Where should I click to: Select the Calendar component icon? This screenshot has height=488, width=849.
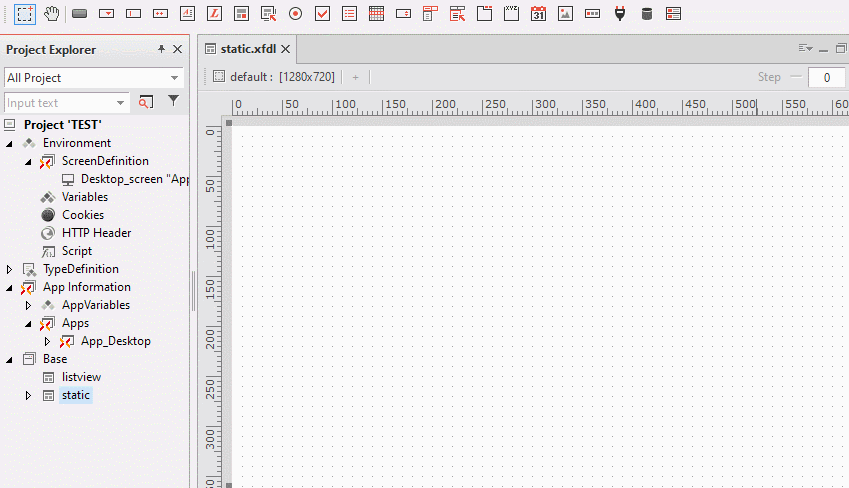[x=538, y=14]
